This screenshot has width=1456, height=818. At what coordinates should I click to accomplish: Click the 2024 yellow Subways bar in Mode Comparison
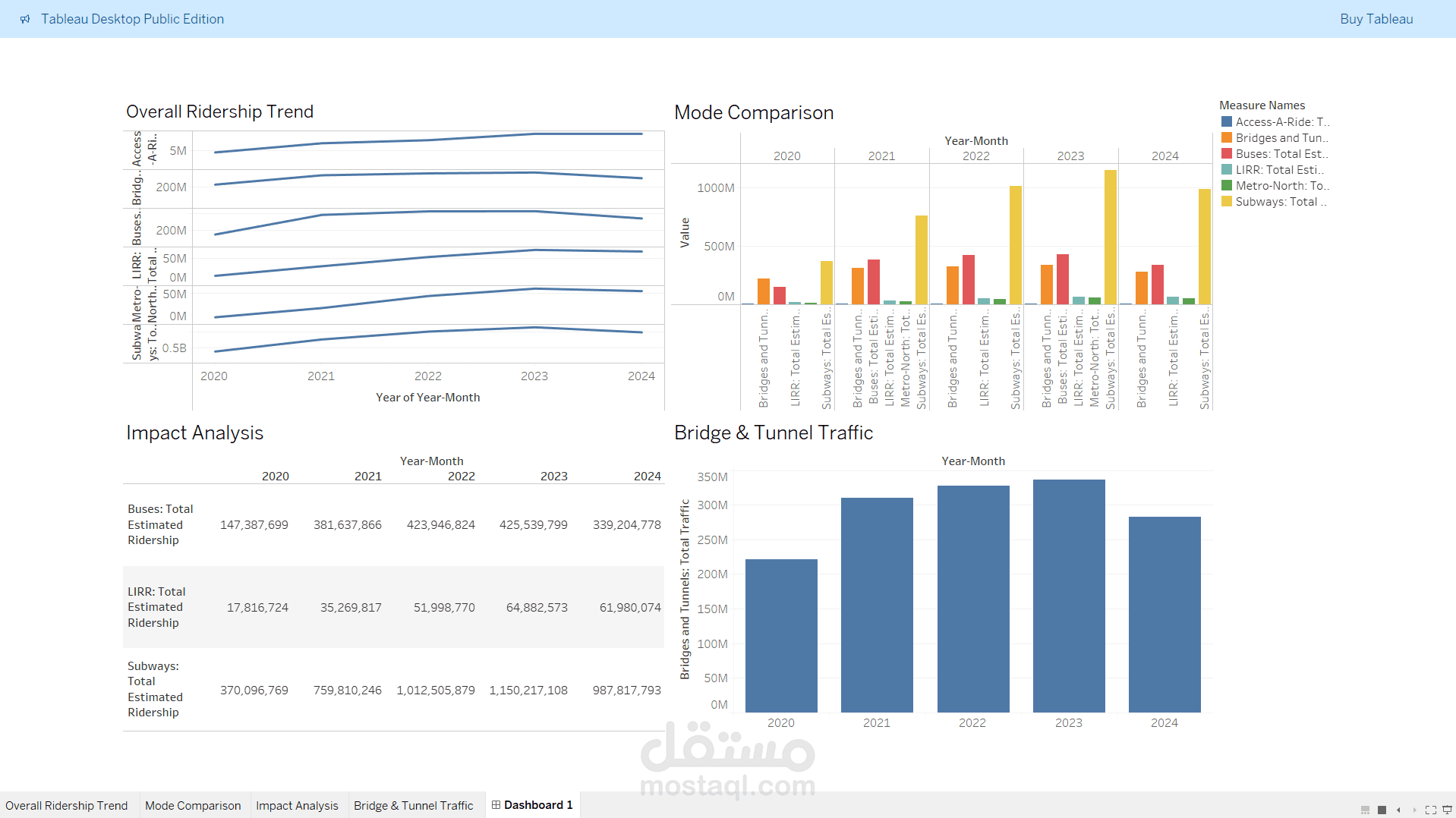click(1205, 247)
